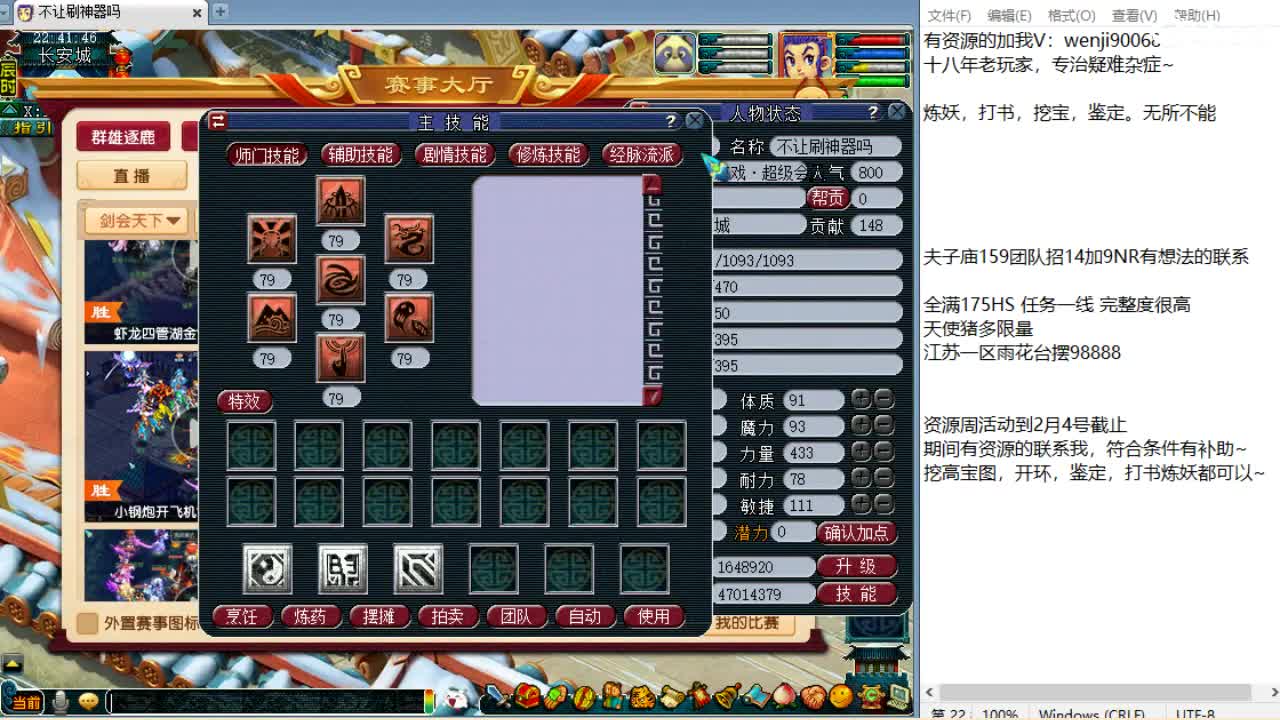1280x720 pixels.
Task: Open Notepad 编辑(E) menu
Action: 1009,15
